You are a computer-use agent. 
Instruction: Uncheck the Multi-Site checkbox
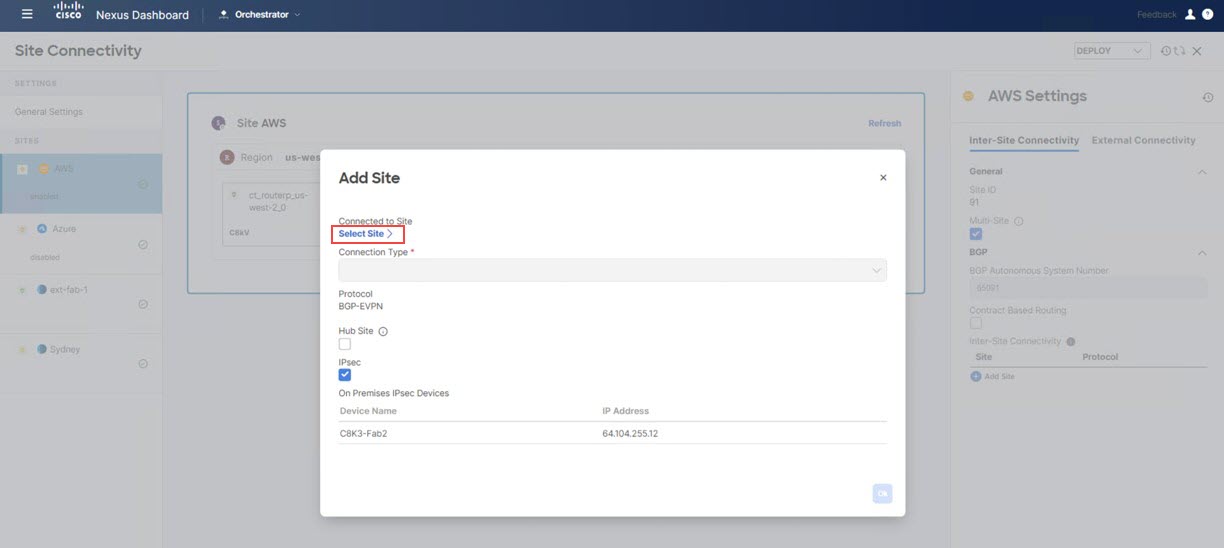click(976, 234)
